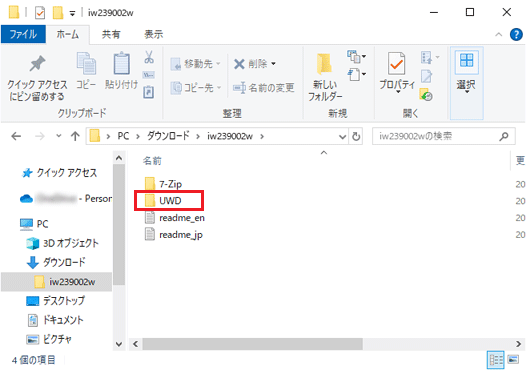The height and width of the screenshot is (370, 526).
Task: Switch to the View (表示) tab
Action: pos(153,34)
